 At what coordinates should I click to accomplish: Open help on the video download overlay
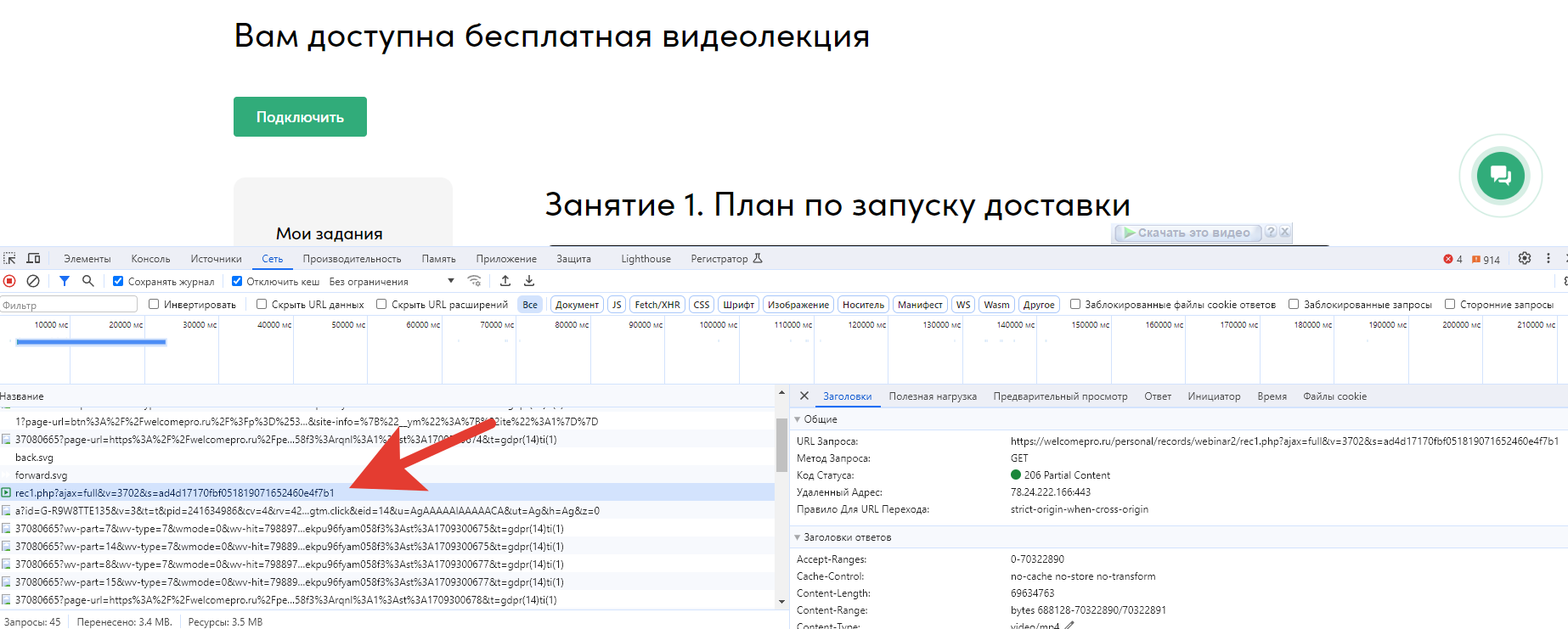1271,232
